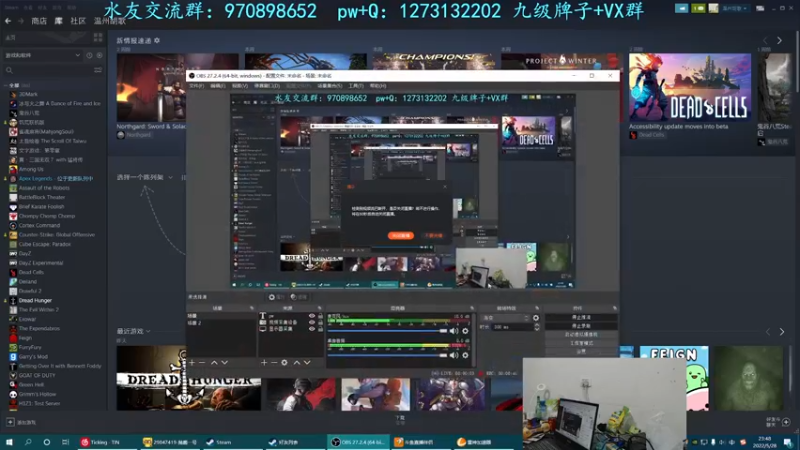The width and height of the screenshot is (800, 450).
Task: Open OBS 编辑(E) menu
Action: click(x=218, y=86)
